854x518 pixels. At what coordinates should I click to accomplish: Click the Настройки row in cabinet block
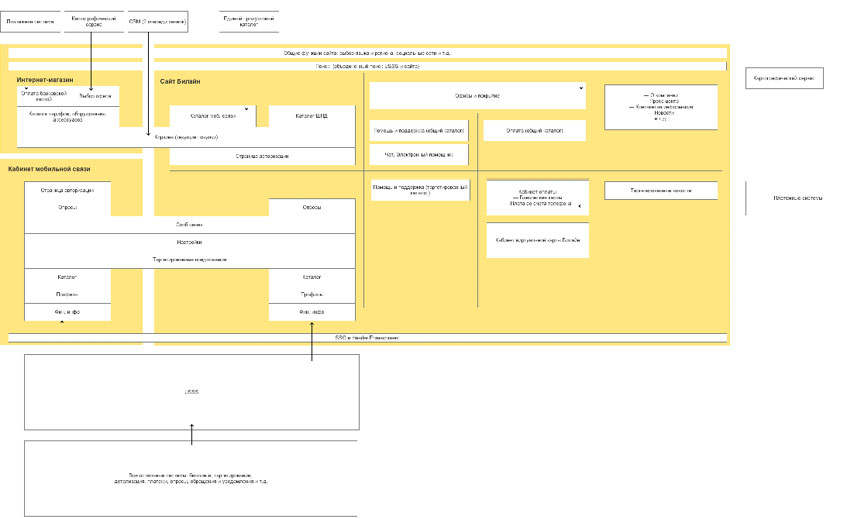point(189,242)
